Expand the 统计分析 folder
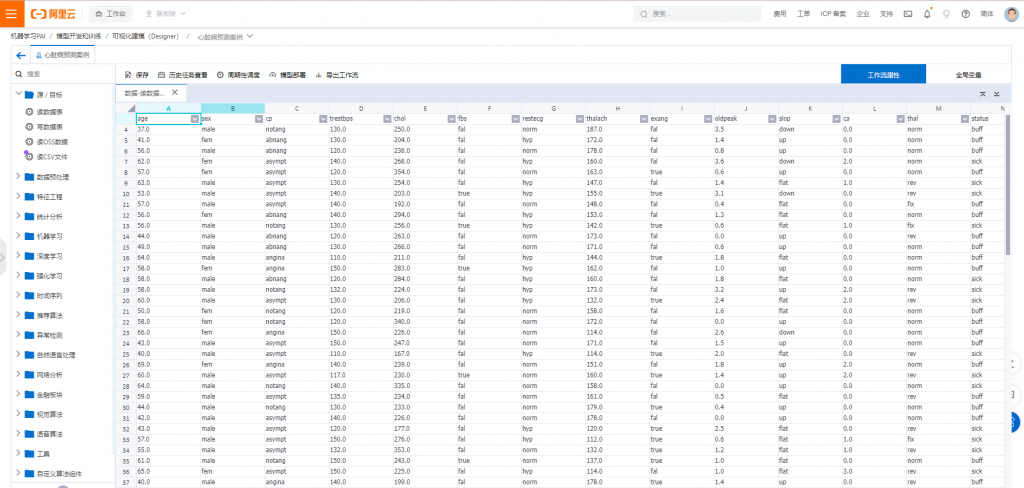The height and width of the screenshot is (488, 1024). pyautogui.click(x=19, y=216)
